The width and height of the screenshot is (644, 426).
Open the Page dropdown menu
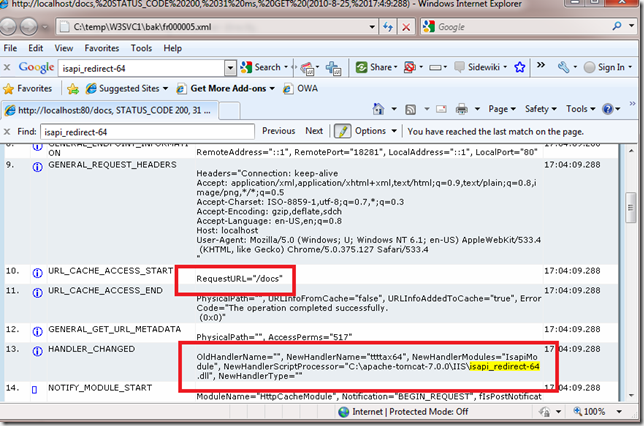501,109
